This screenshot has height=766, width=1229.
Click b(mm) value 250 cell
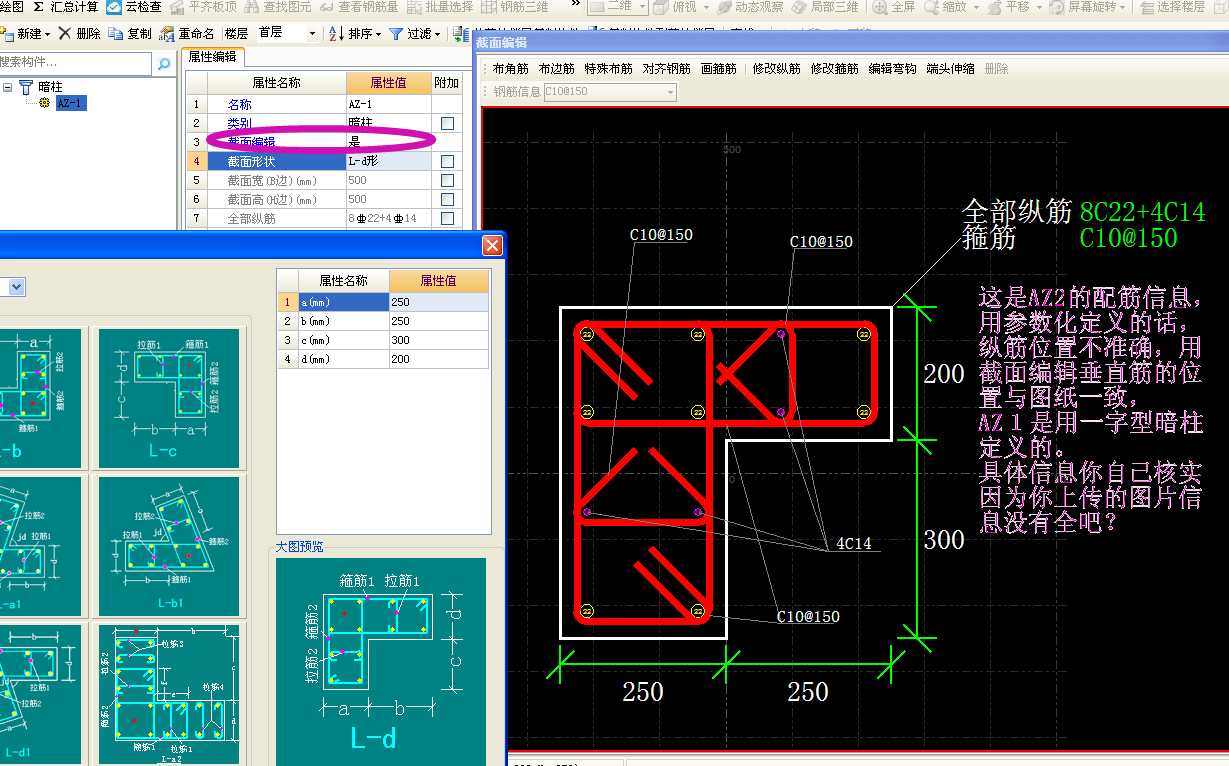[x=439, y=321]
